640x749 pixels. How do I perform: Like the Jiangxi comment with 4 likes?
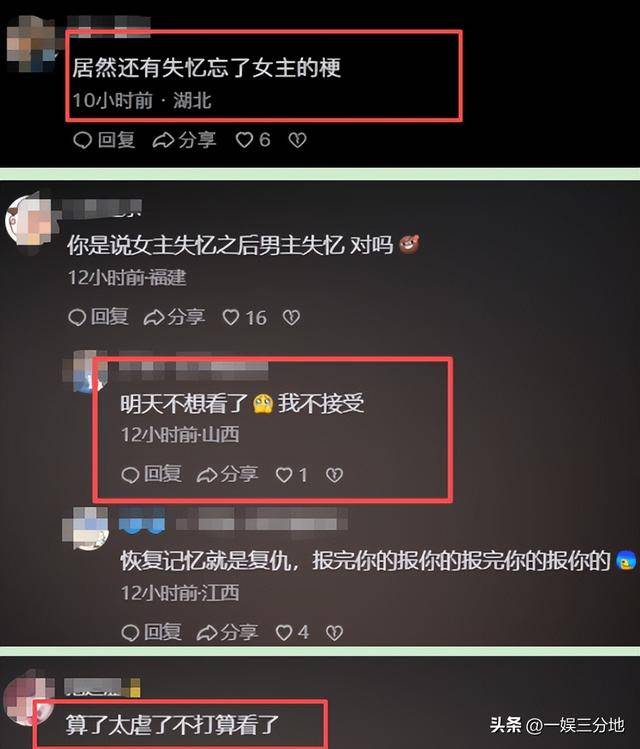(284, 633)
